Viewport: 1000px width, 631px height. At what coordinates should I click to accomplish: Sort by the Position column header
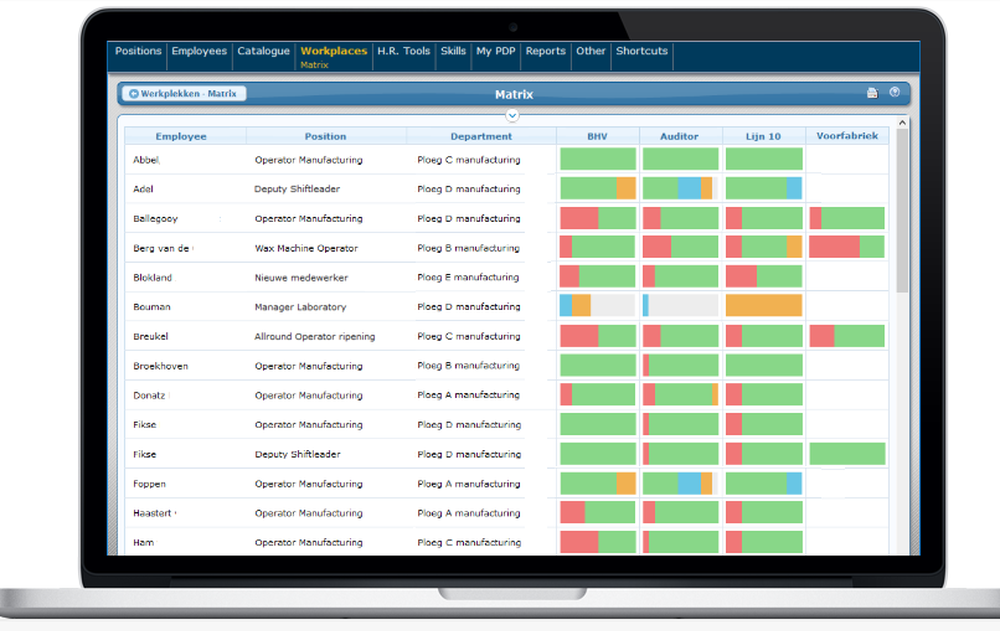coord(325,137)
